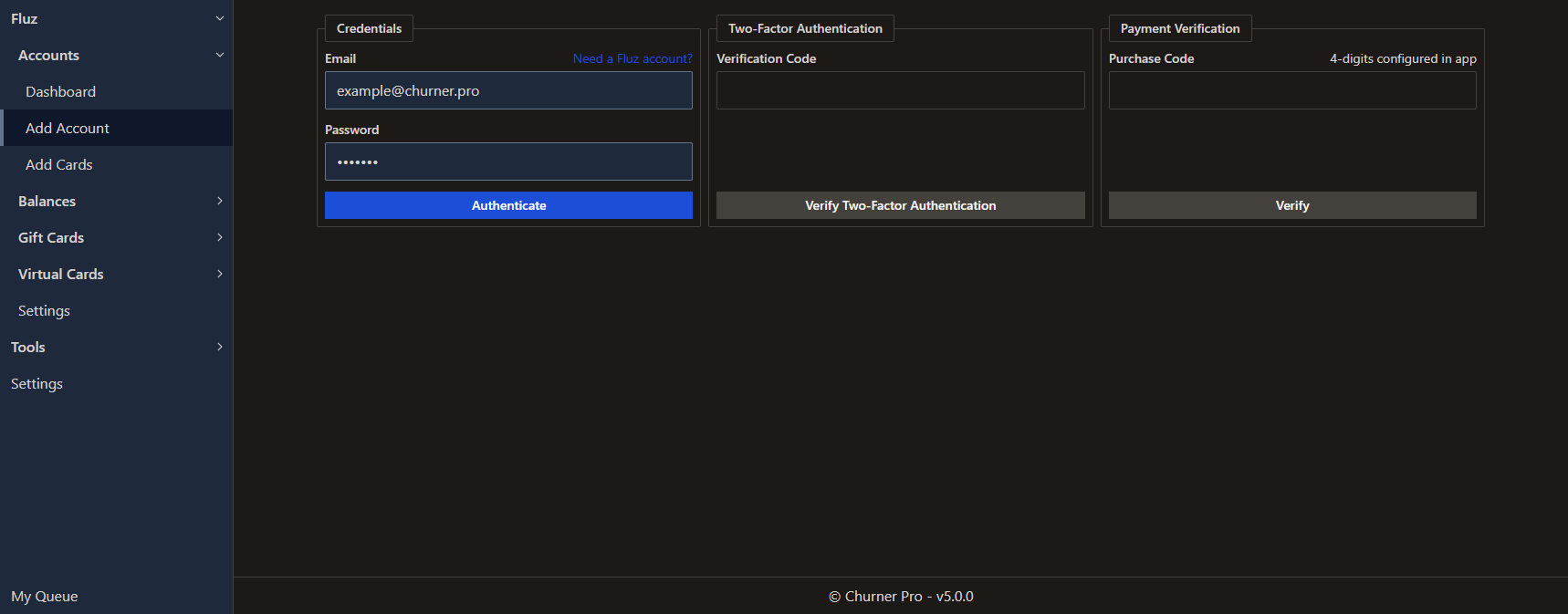
Task: Follow the 'Need a Fluz account?' link
Action: coord(632,58)
